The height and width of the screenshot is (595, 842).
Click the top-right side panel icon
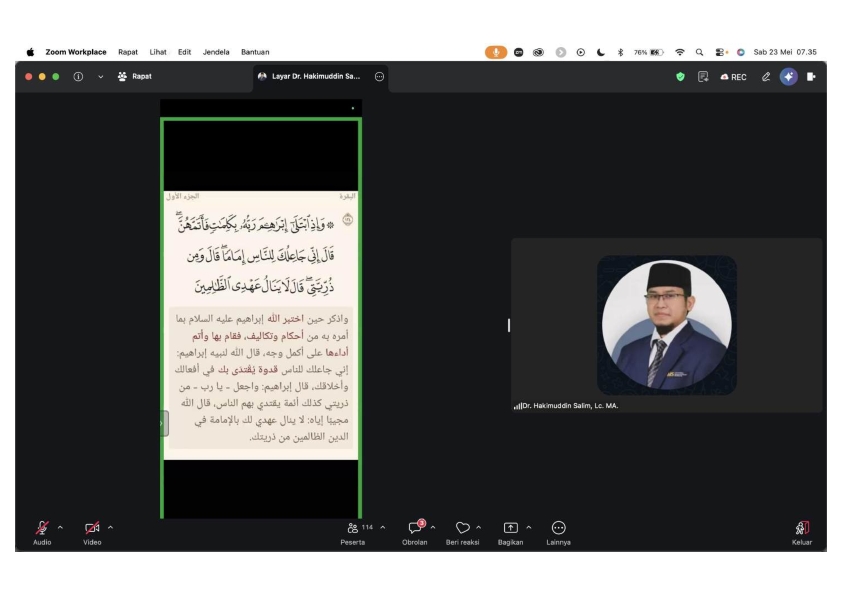(811, 77)
